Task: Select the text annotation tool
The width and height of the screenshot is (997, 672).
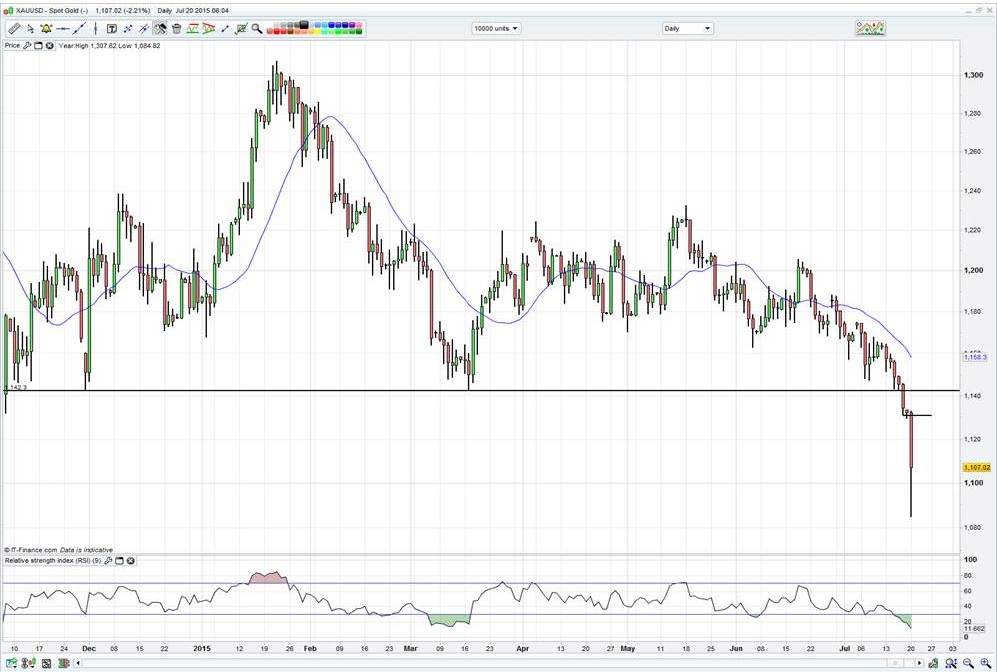Action: point(111,29)
